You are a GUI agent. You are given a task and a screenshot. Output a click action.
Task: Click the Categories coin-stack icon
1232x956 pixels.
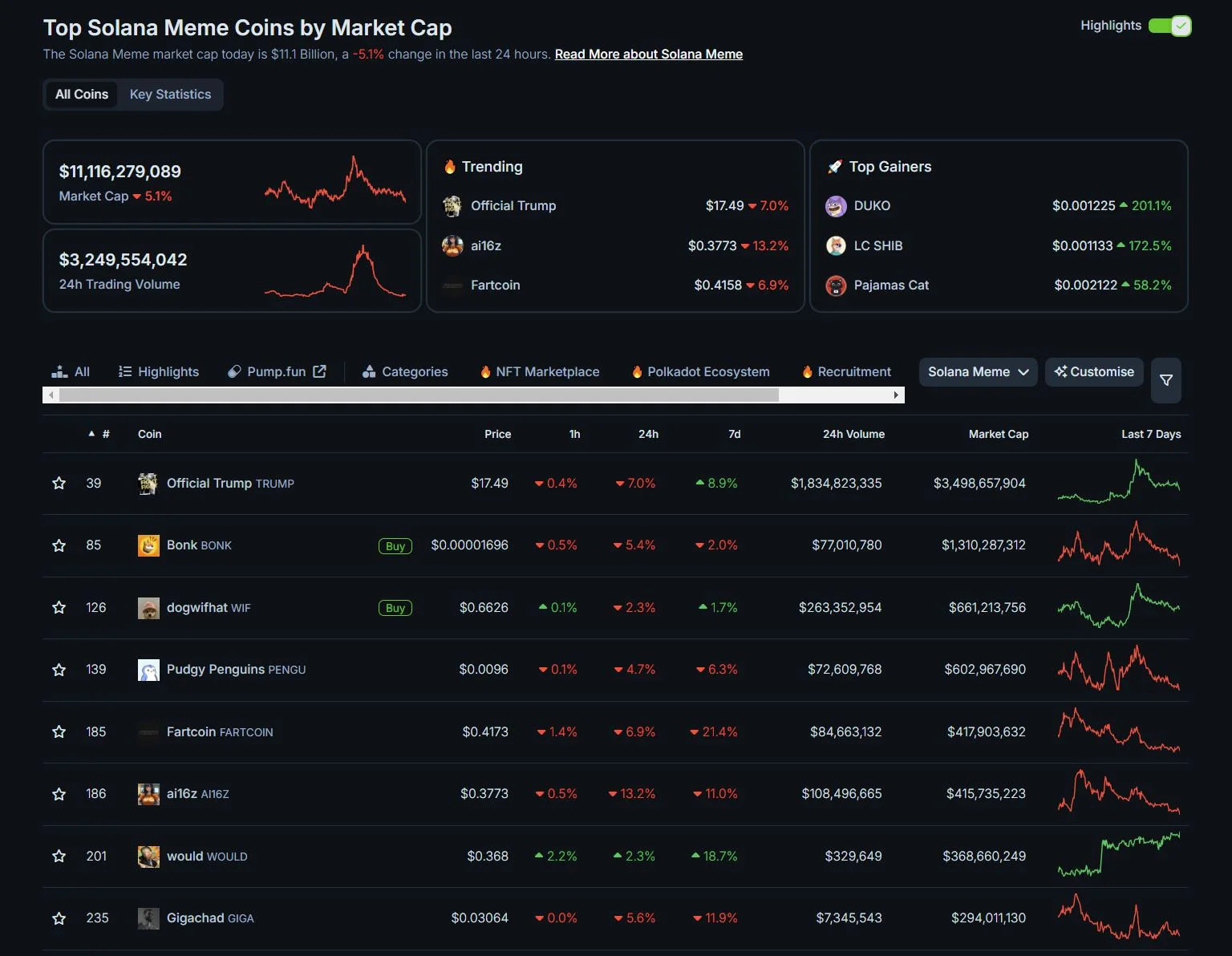tap(368, 371)
